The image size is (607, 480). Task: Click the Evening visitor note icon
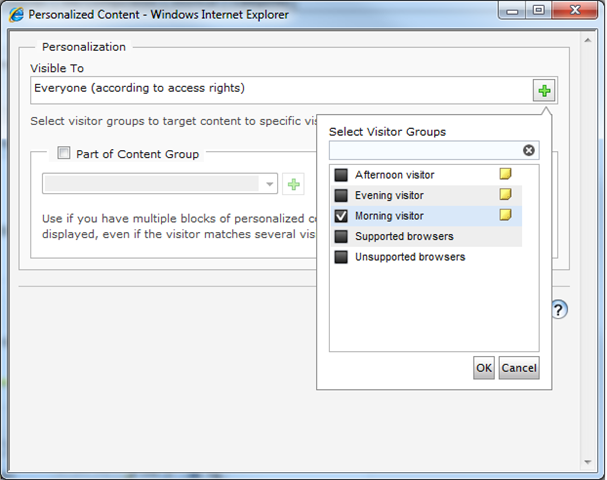506,195
